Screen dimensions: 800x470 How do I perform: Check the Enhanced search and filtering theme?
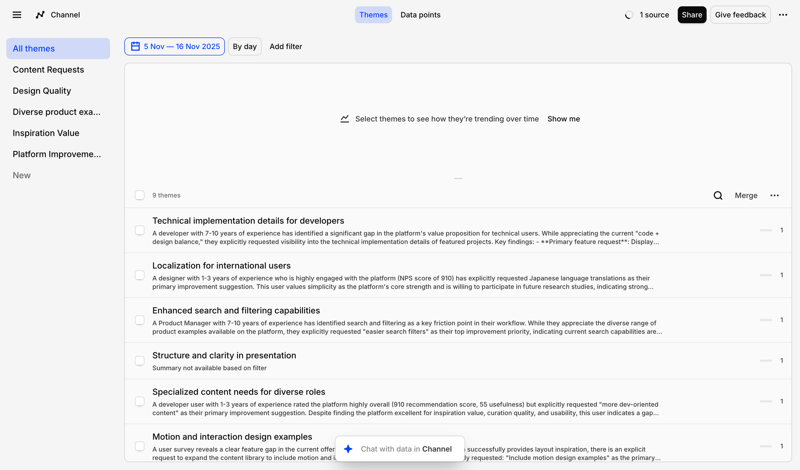(x=140, y=320)
